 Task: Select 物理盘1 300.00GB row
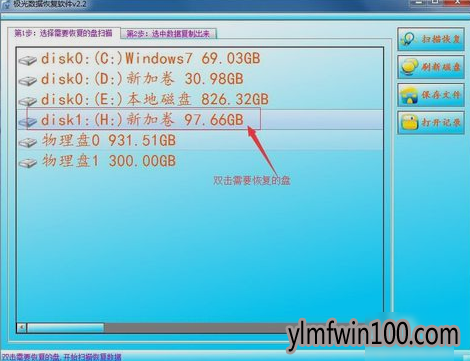click(200, 161)
